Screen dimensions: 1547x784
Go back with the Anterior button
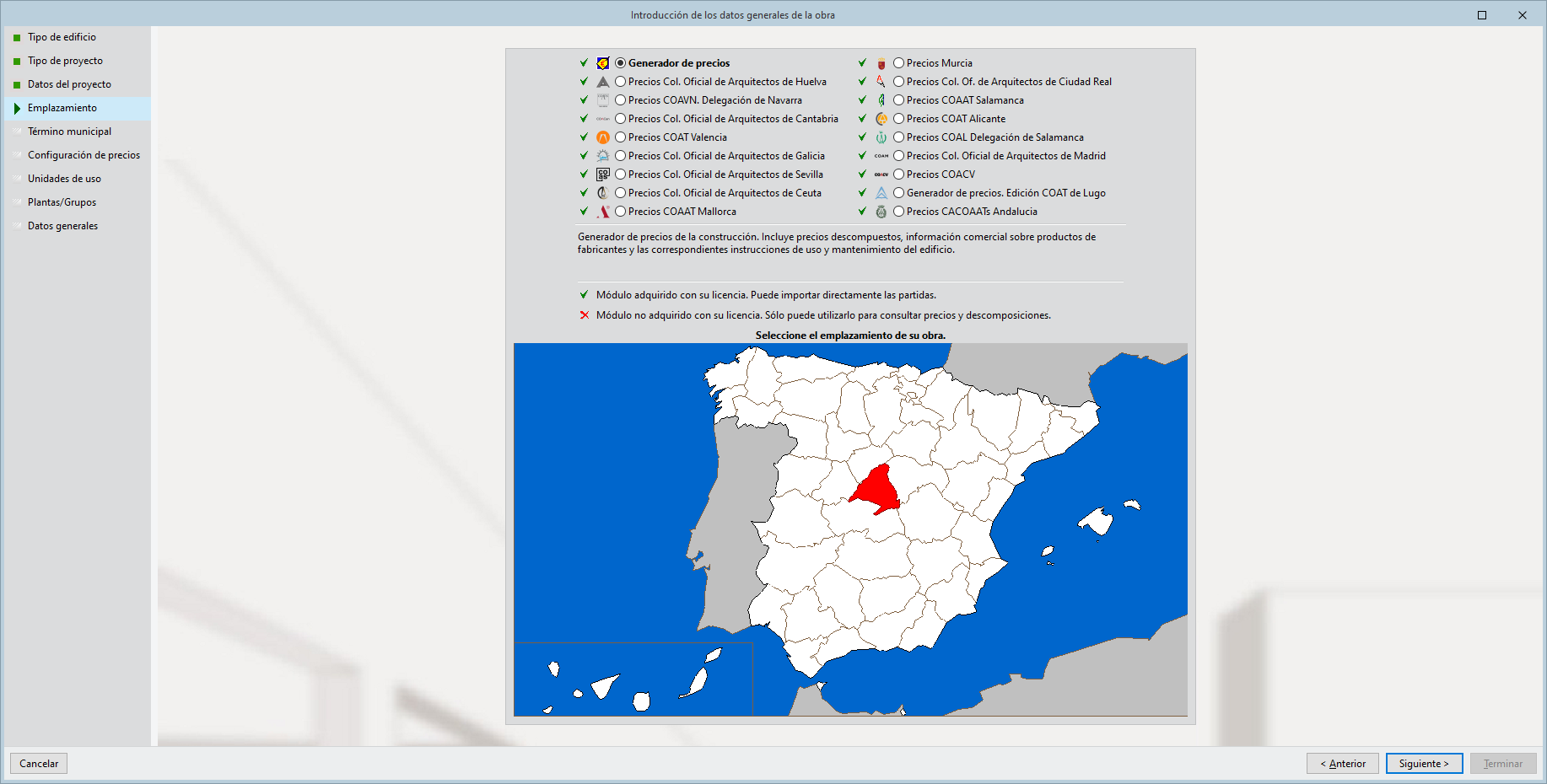pos(1343,764)
